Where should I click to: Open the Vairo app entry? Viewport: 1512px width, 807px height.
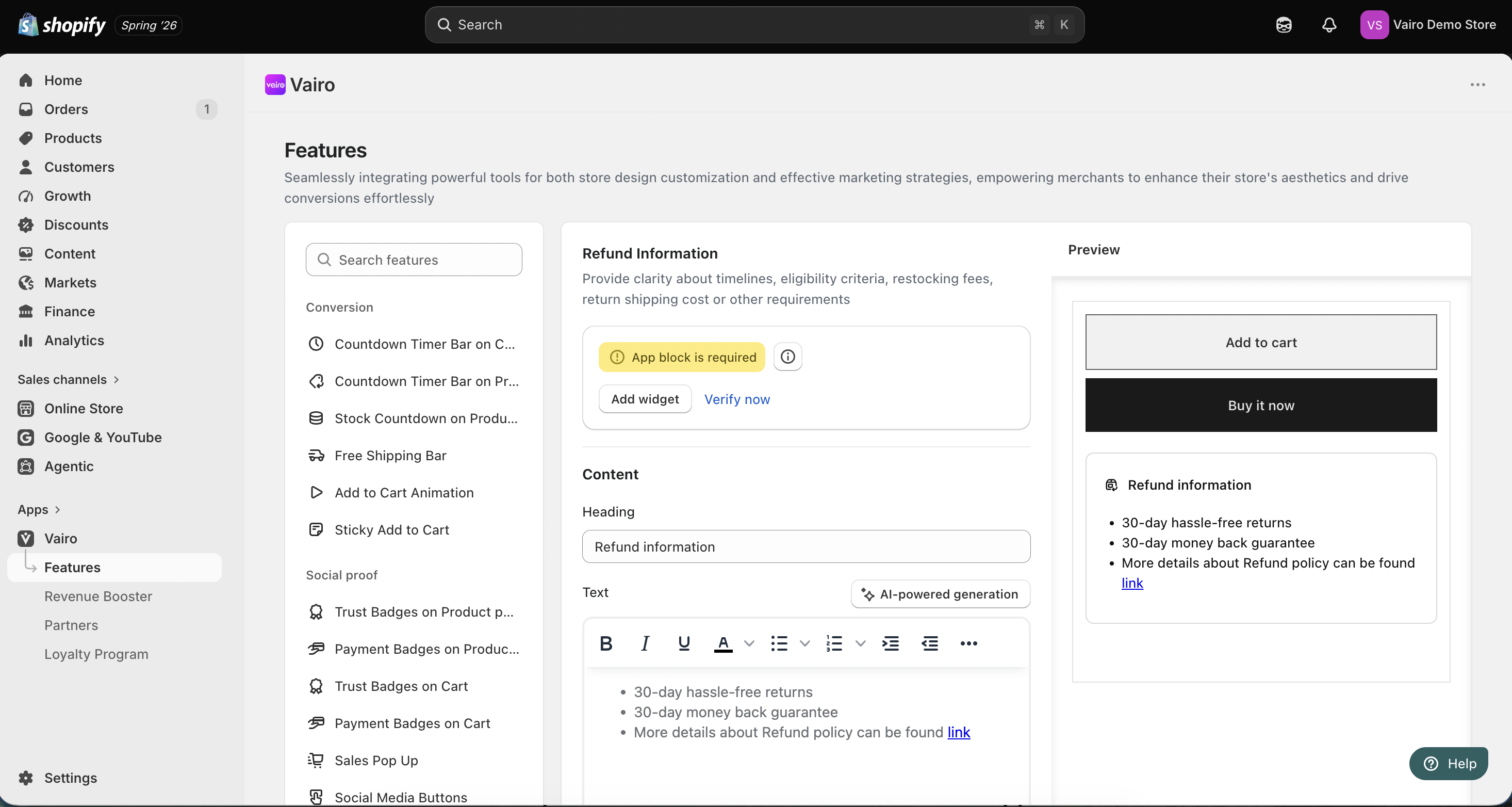tap(114, 538)
